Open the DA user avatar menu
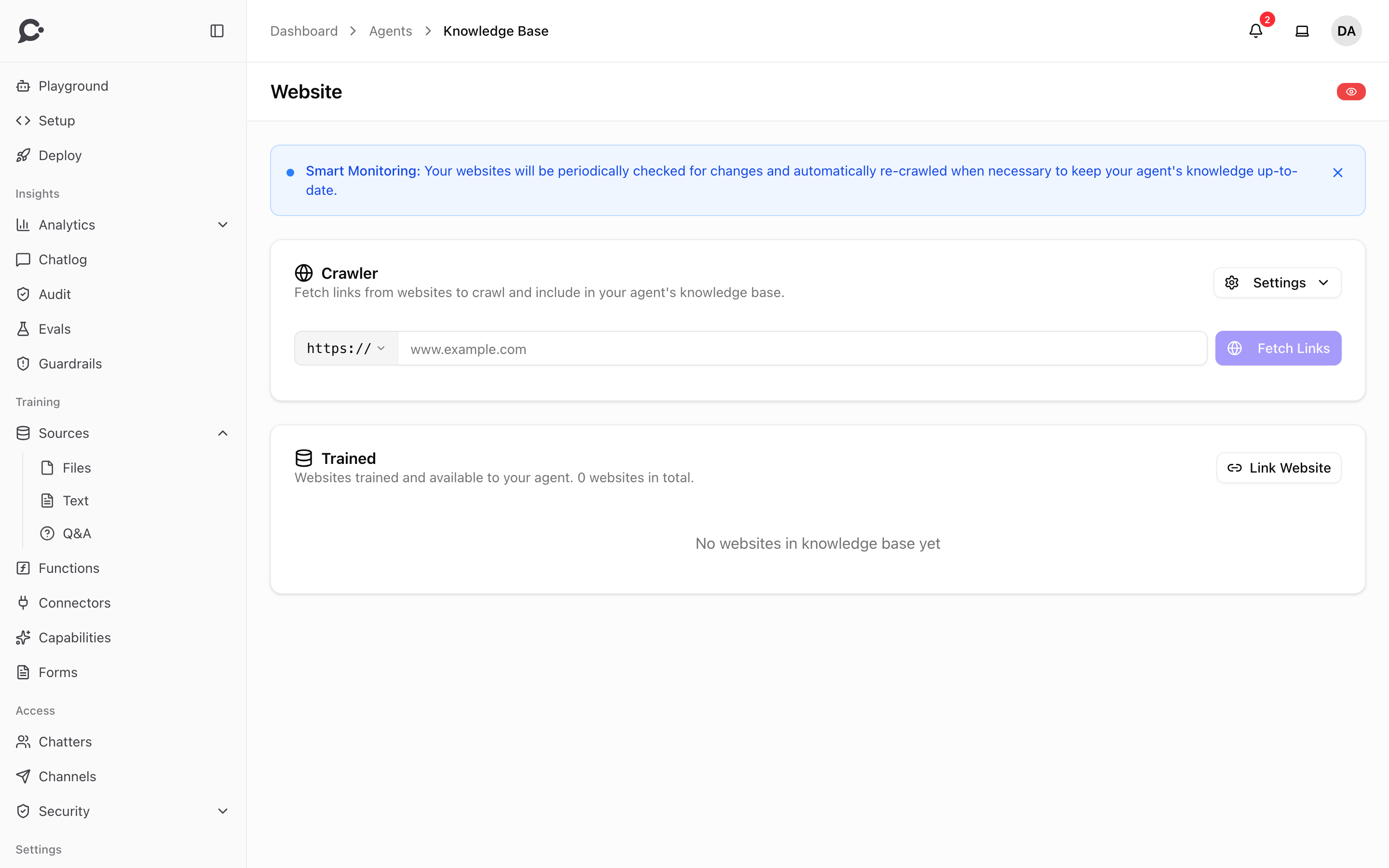 pyautogui.click(x=1346, y=31)
